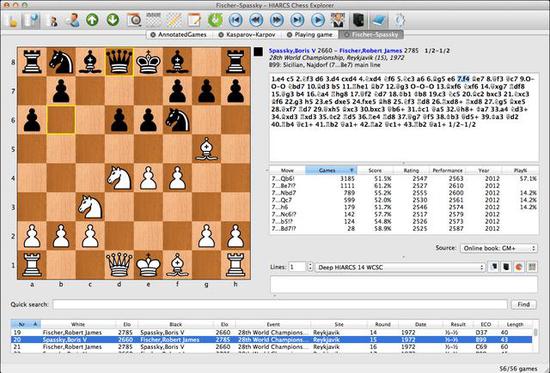Adjust the Lines stepper arrows
The height and width of the screenshot is (373, 550).
(x=310, y=267)
